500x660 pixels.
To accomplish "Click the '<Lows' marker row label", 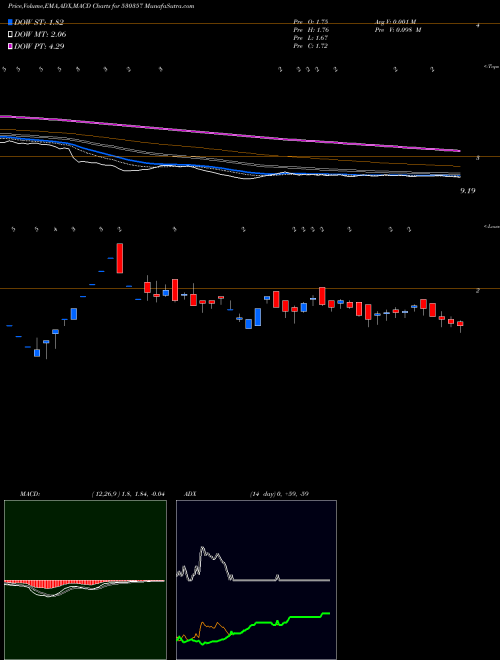I will (x=492, y=226).
